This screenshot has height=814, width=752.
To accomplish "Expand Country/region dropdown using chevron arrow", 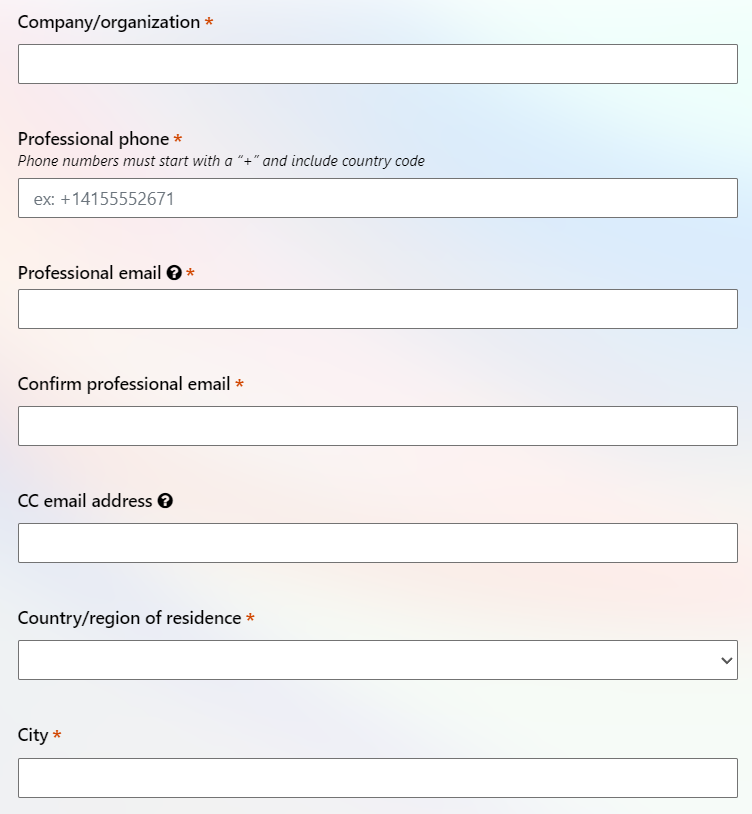I will (x=727, y=660).
